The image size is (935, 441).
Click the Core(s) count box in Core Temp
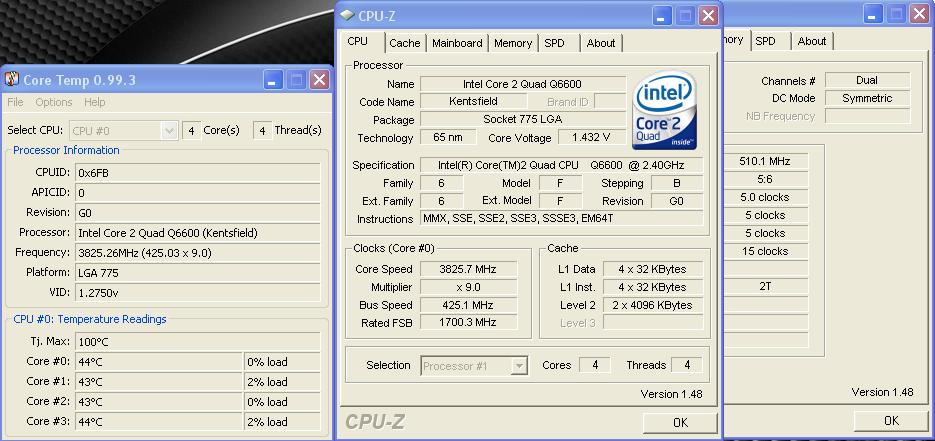coord(191,130)
